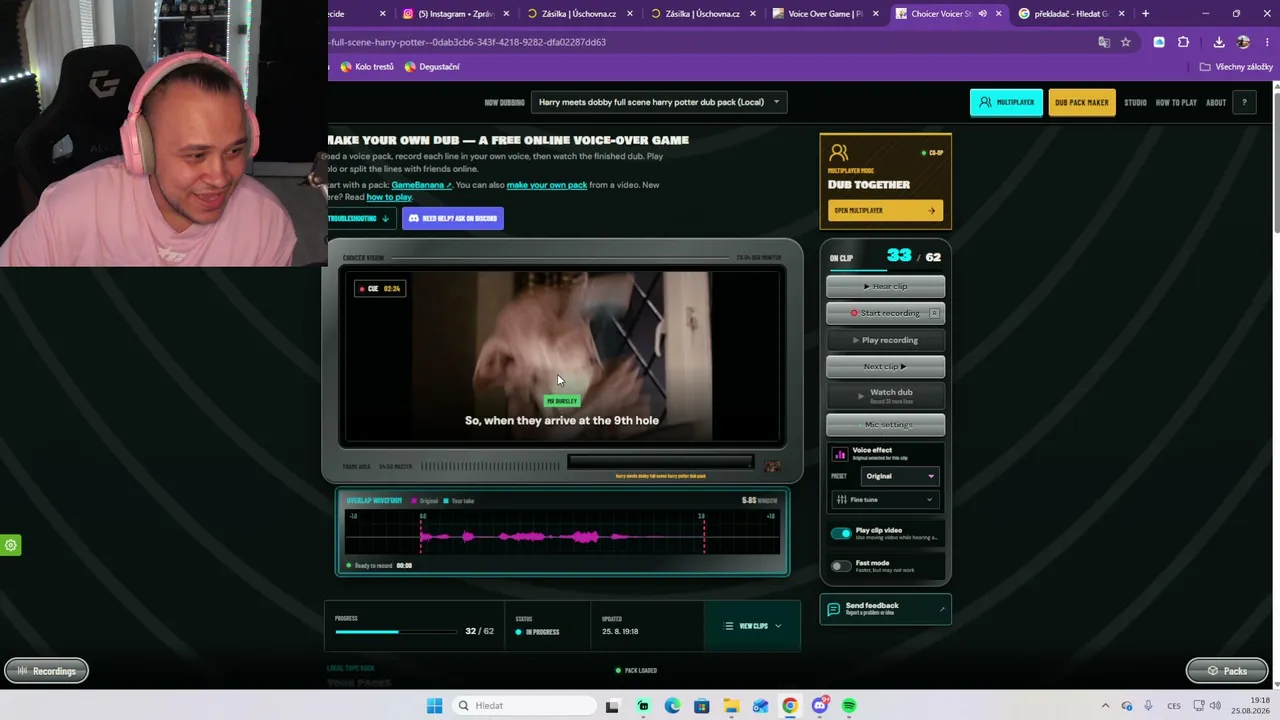Click the green gear widget on left edge
The image size is (1280, 720).
click(x=11, y=545)
